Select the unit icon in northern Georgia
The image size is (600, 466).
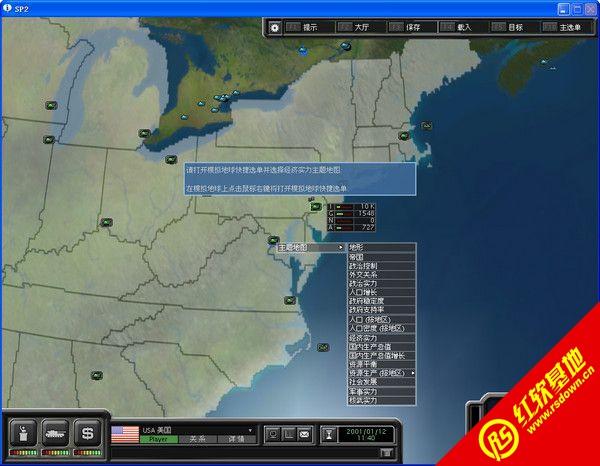[96, 375]
